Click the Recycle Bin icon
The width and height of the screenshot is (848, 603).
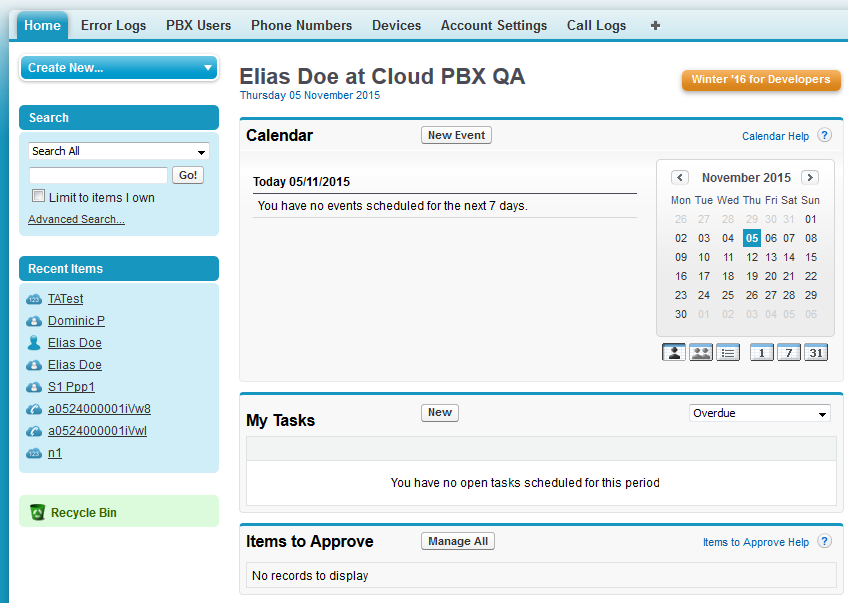[x=38, y=512]
